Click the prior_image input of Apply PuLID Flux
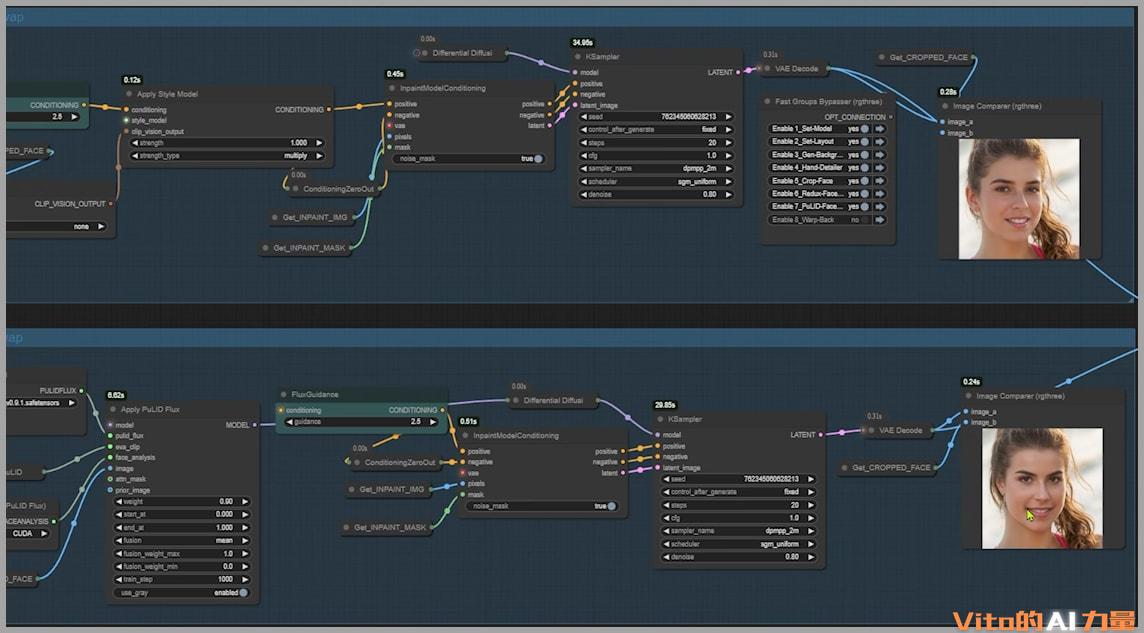 (x=110, y=491)
